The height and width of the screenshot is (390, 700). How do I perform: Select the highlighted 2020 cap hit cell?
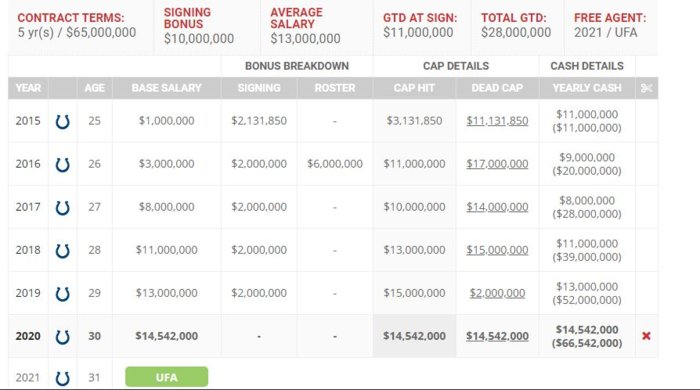point(414,336)
